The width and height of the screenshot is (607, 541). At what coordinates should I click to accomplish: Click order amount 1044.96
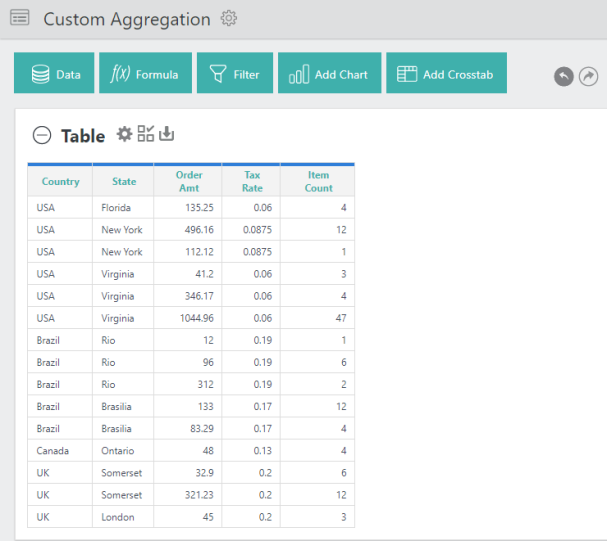[188, 318]
